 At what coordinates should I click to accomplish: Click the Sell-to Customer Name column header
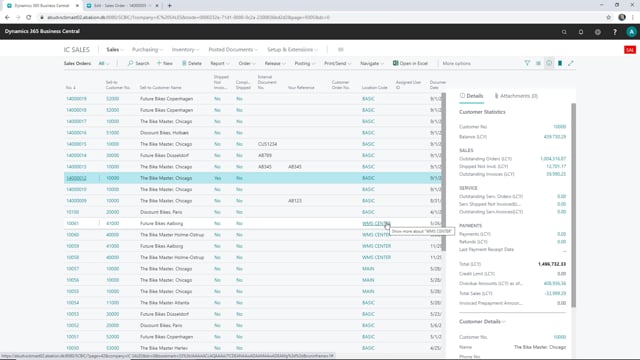[160, 87]
